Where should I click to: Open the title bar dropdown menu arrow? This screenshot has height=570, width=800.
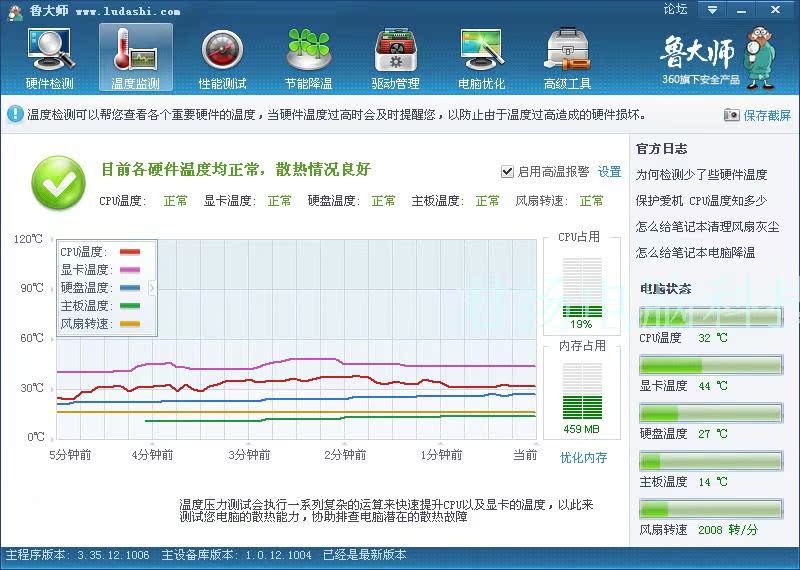click(712, 9)
